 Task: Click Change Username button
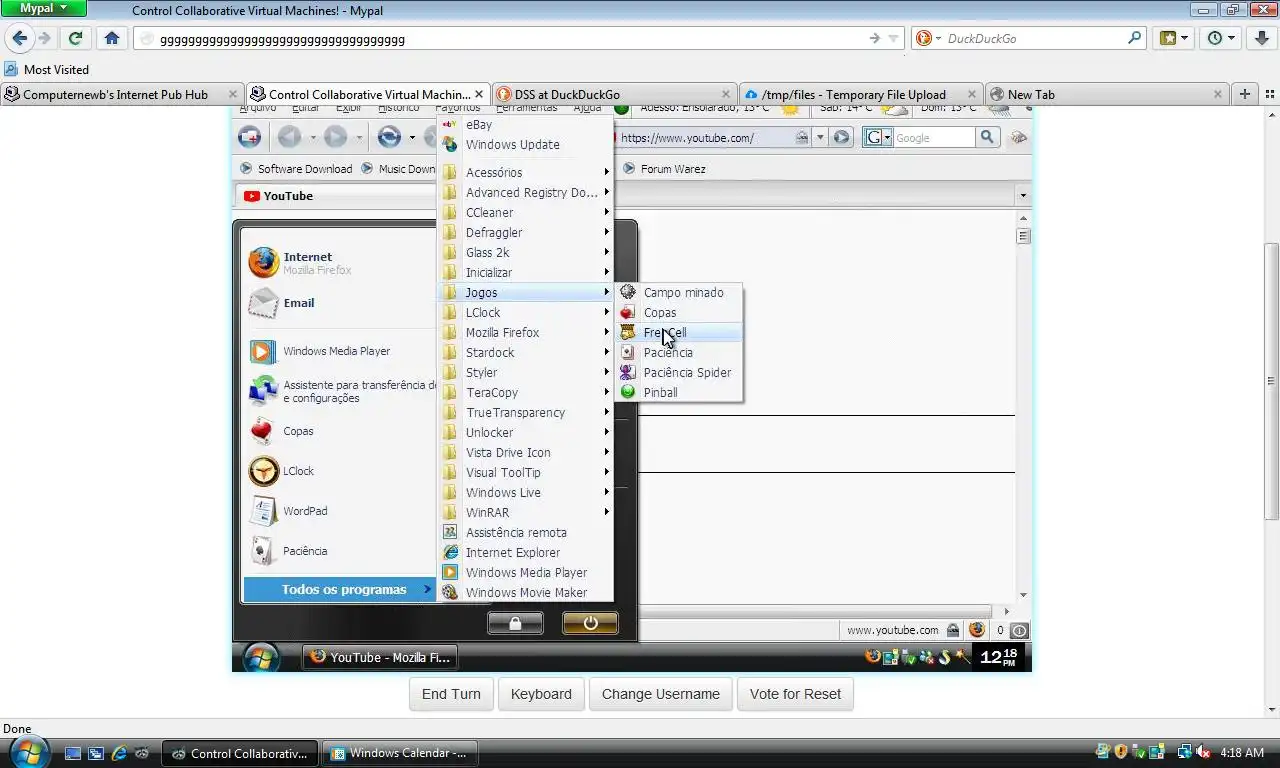point(660,694)
